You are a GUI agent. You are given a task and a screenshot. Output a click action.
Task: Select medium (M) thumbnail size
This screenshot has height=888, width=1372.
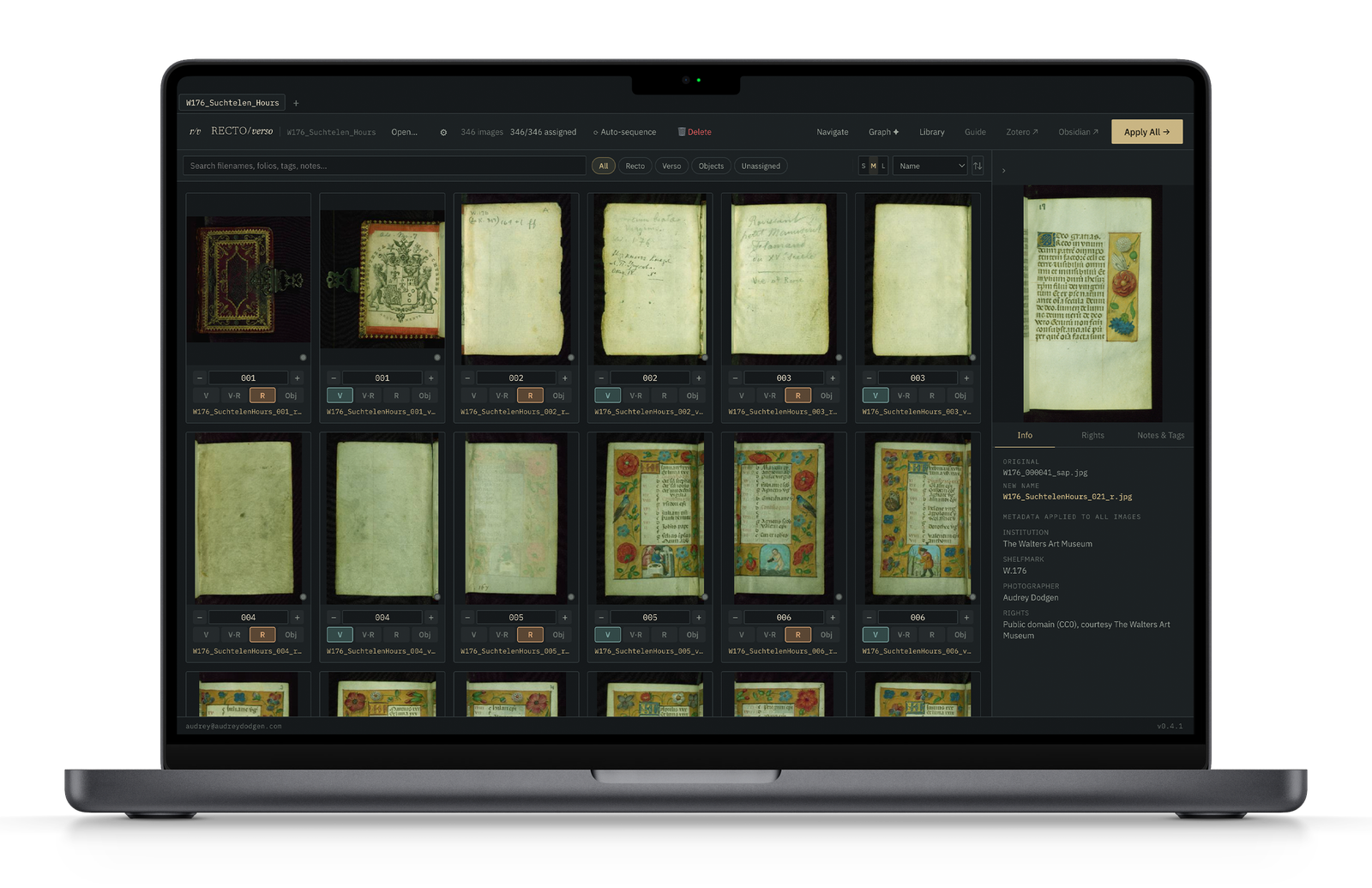tap(873, 166)
